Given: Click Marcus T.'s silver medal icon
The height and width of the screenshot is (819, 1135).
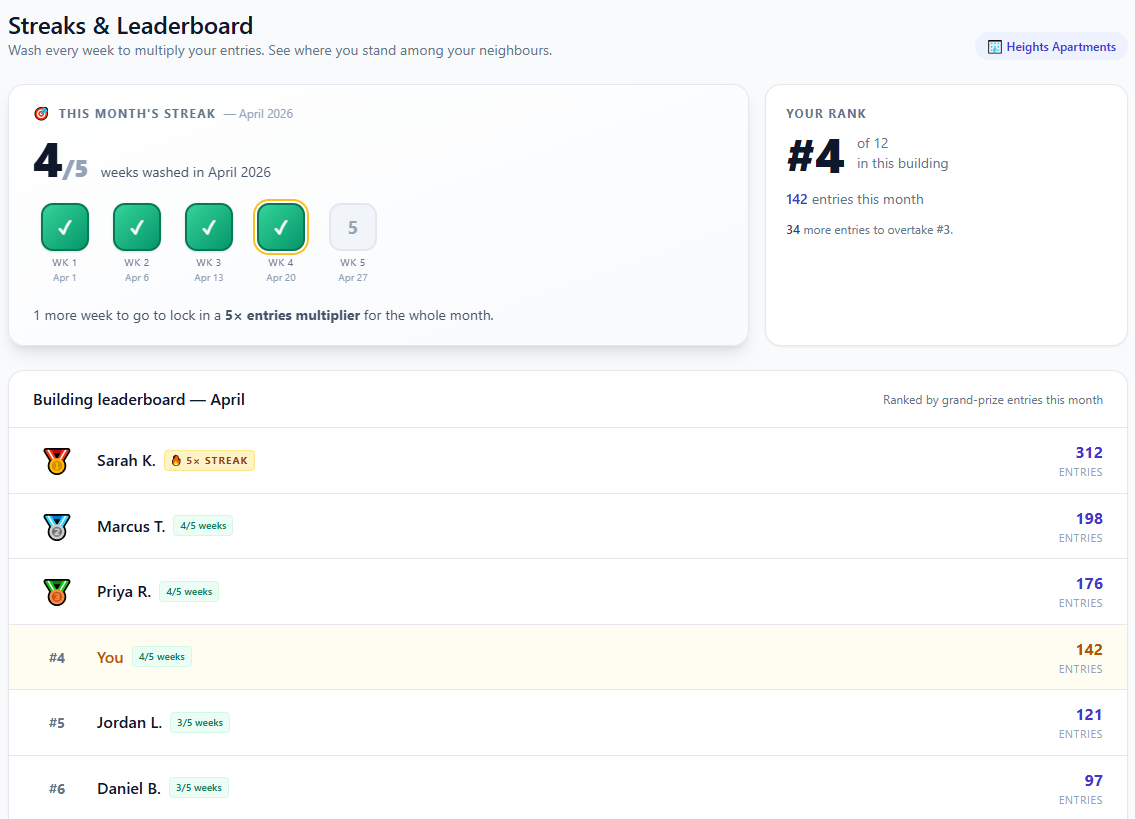Looking at the screenshot, I should pos(56,527).
